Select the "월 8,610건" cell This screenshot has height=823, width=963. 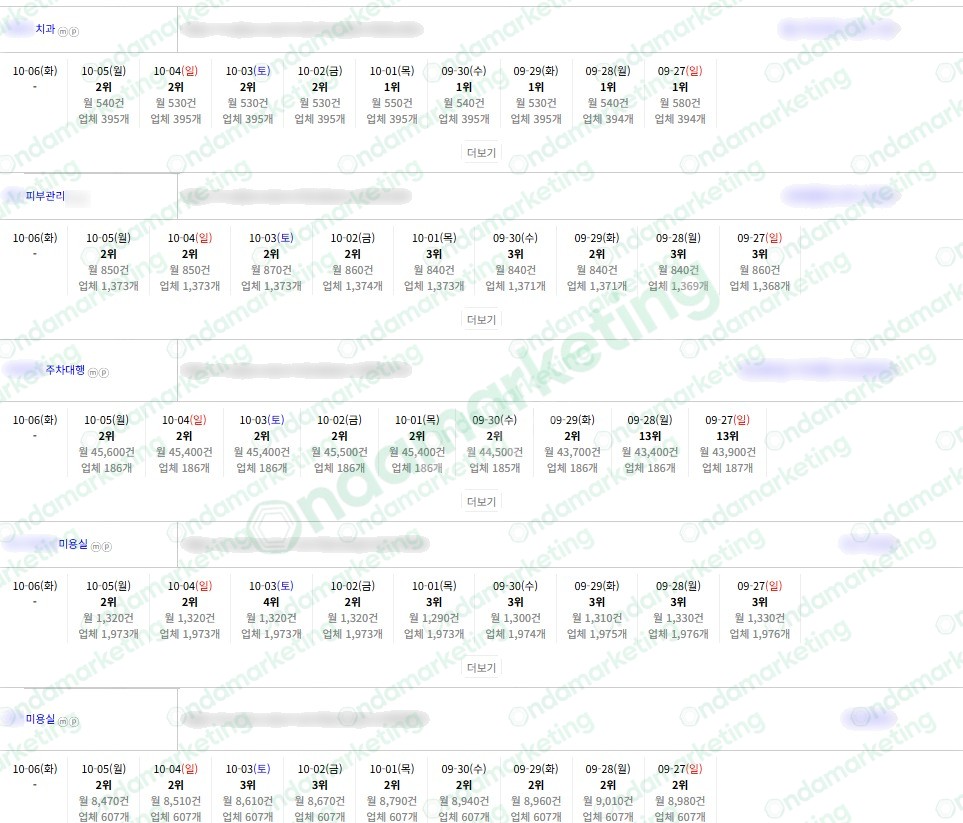[248, 801]
